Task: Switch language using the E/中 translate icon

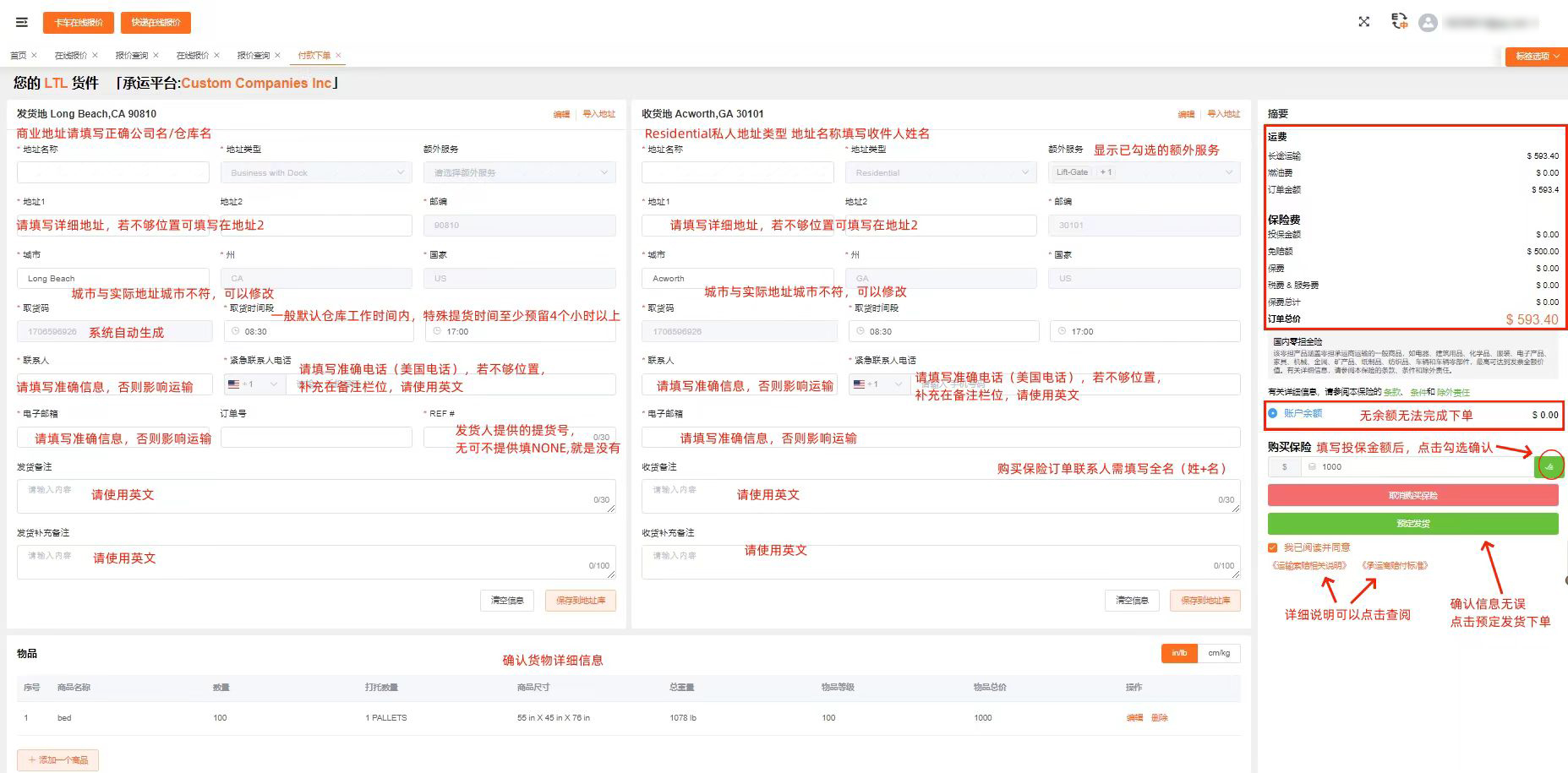Action: pyautogui.click(x=1399, y=22)
